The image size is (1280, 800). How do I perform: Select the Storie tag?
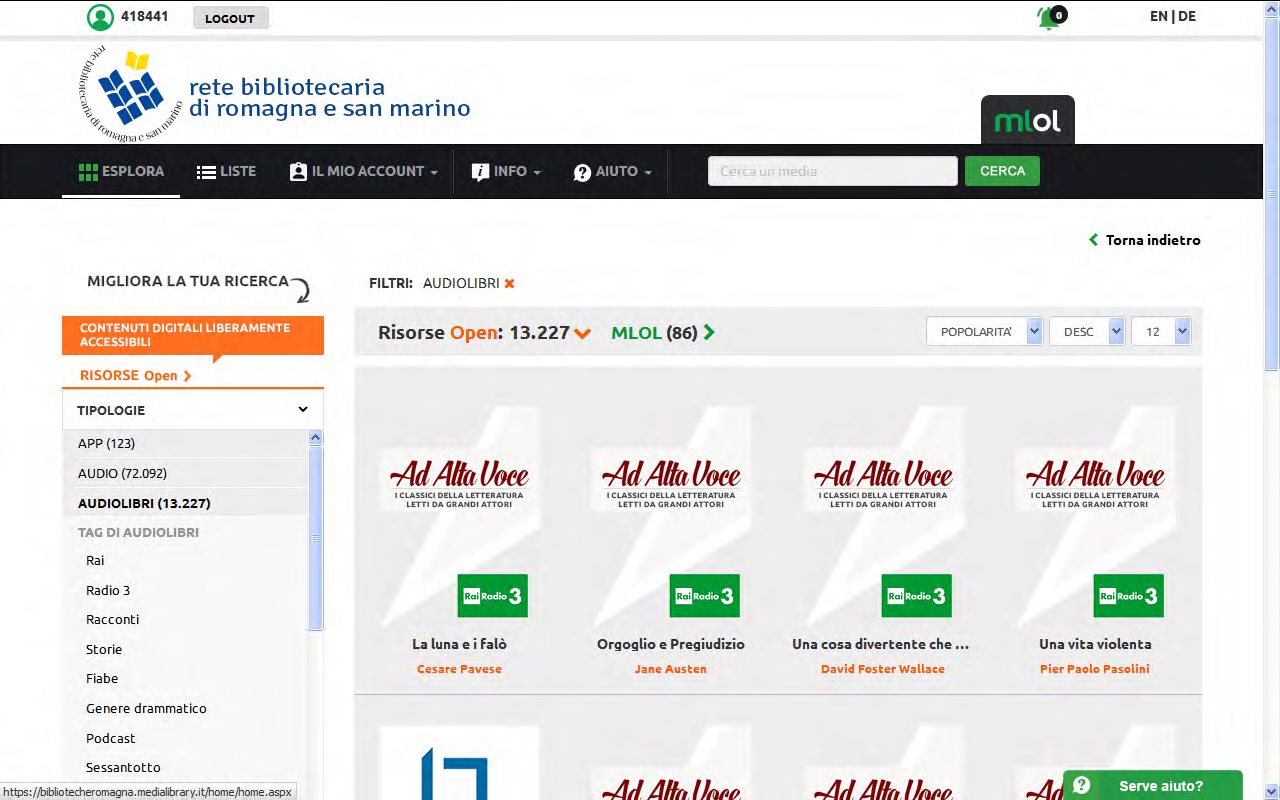(104, 649)
